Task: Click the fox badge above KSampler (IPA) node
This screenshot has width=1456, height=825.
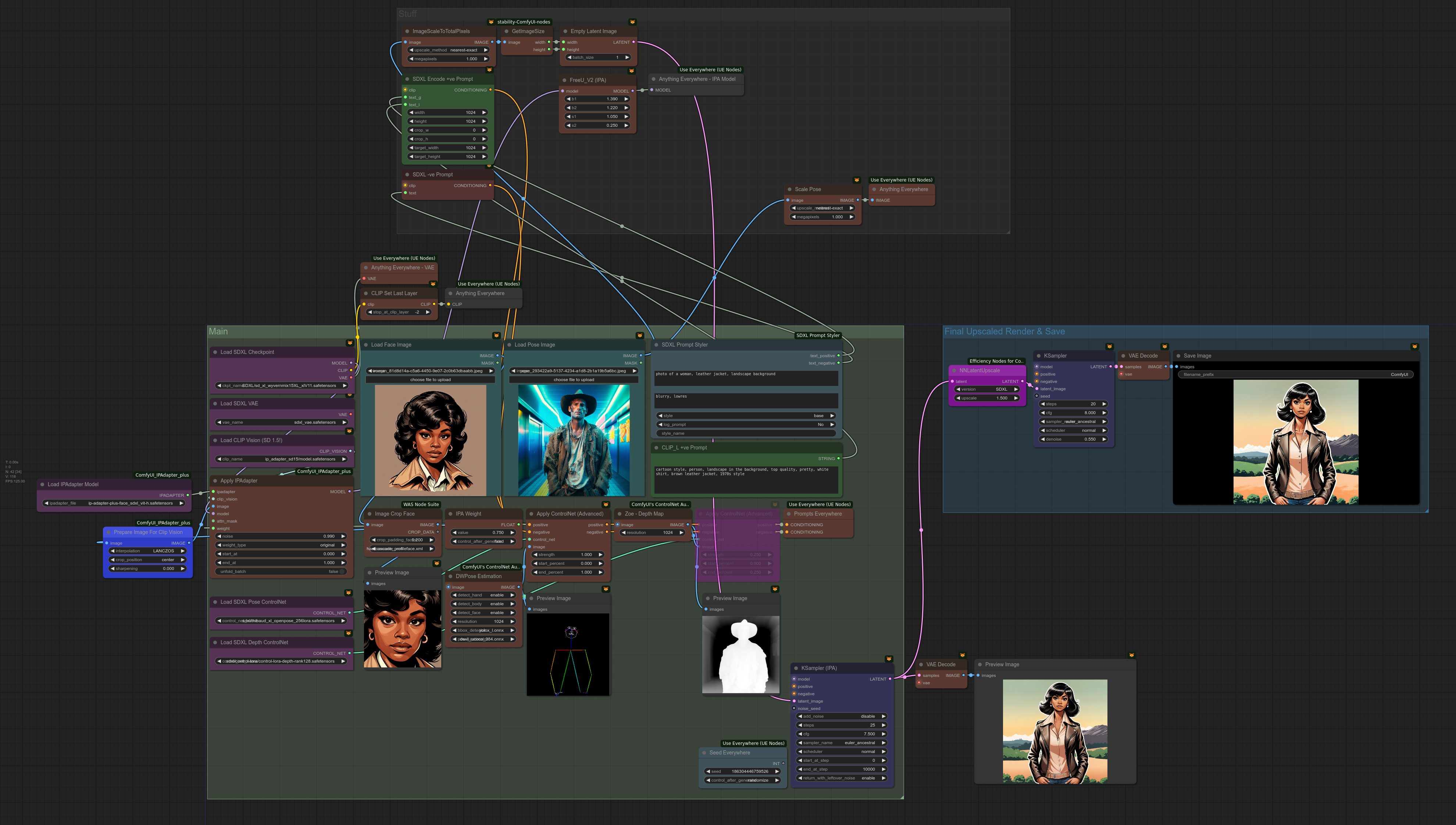Action: click(889, 659)
